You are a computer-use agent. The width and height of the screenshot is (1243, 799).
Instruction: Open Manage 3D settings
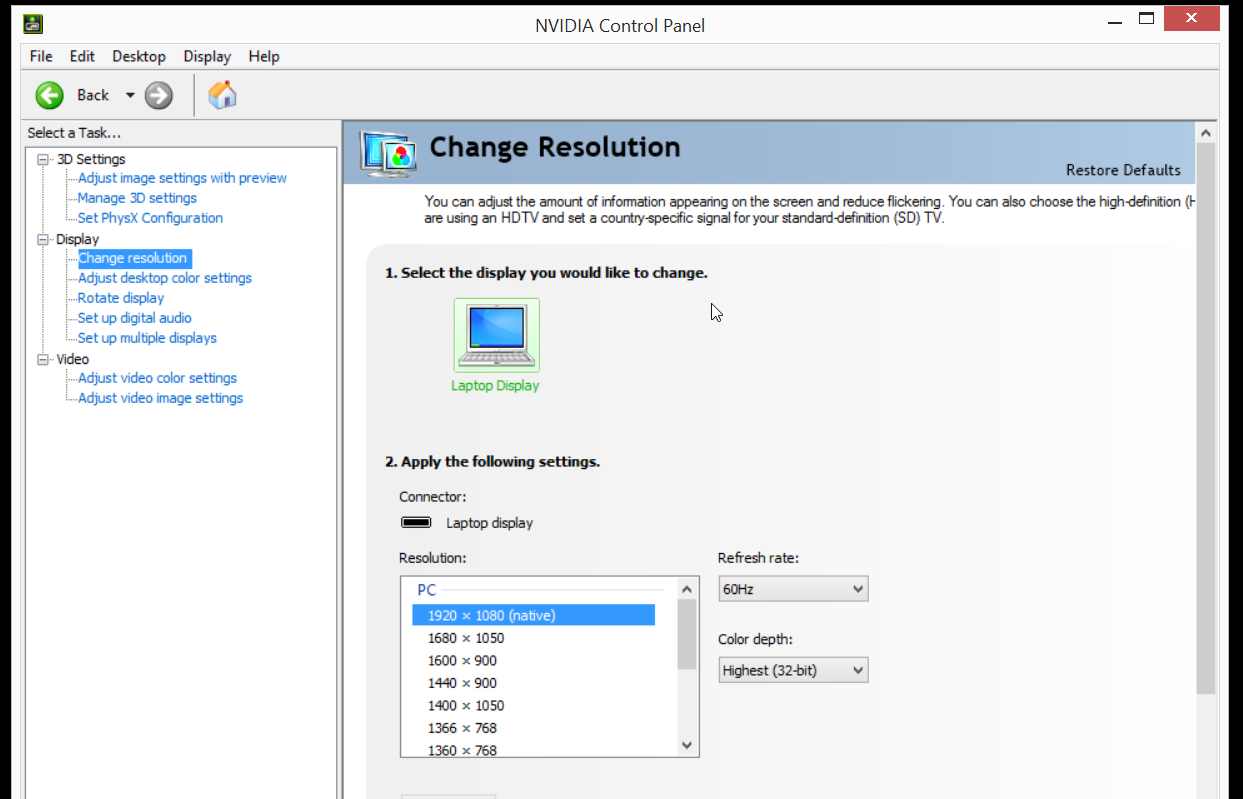click(x=137, y=198)
